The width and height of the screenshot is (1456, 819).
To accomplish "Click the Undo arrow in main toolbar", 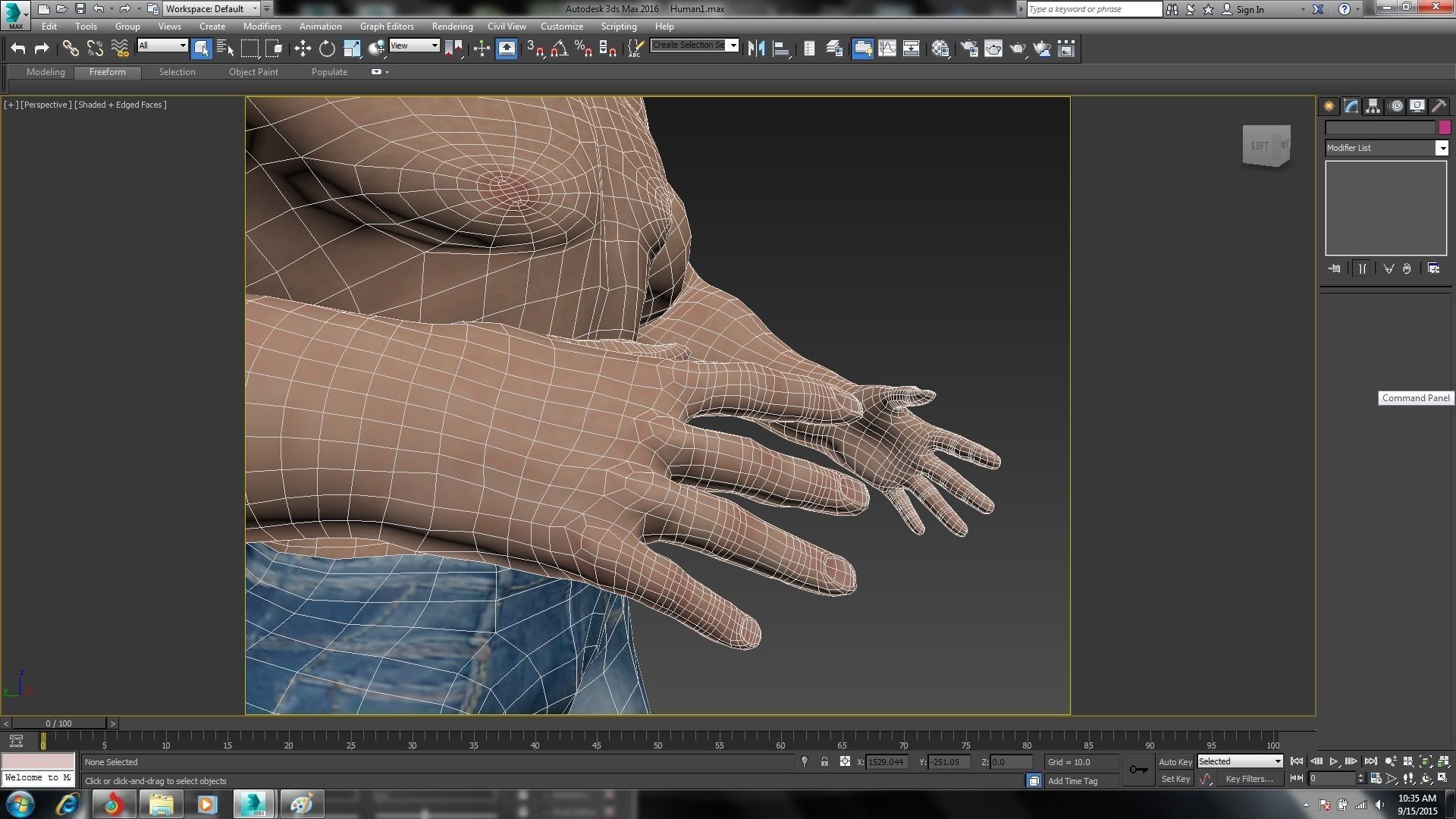I will click(x=18, y=49).
